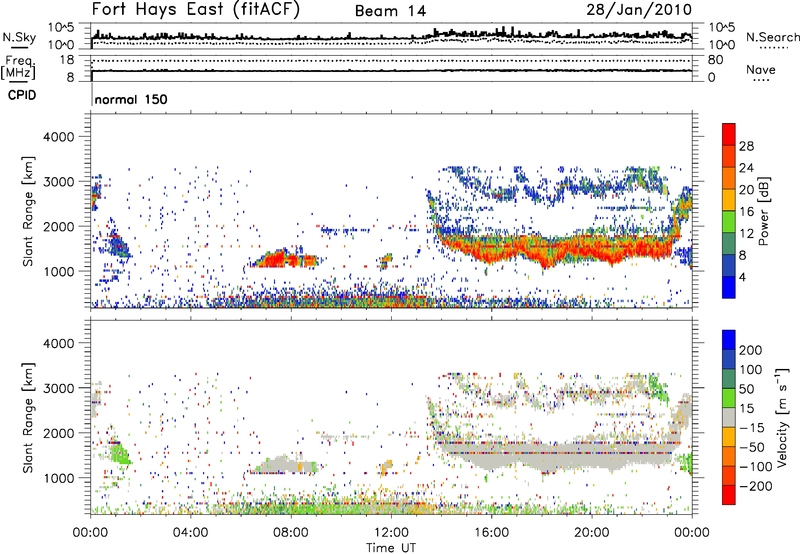Click the gray velocity band near 18:00
This screenshot has height=554, width=800.
tap(556, 456)
